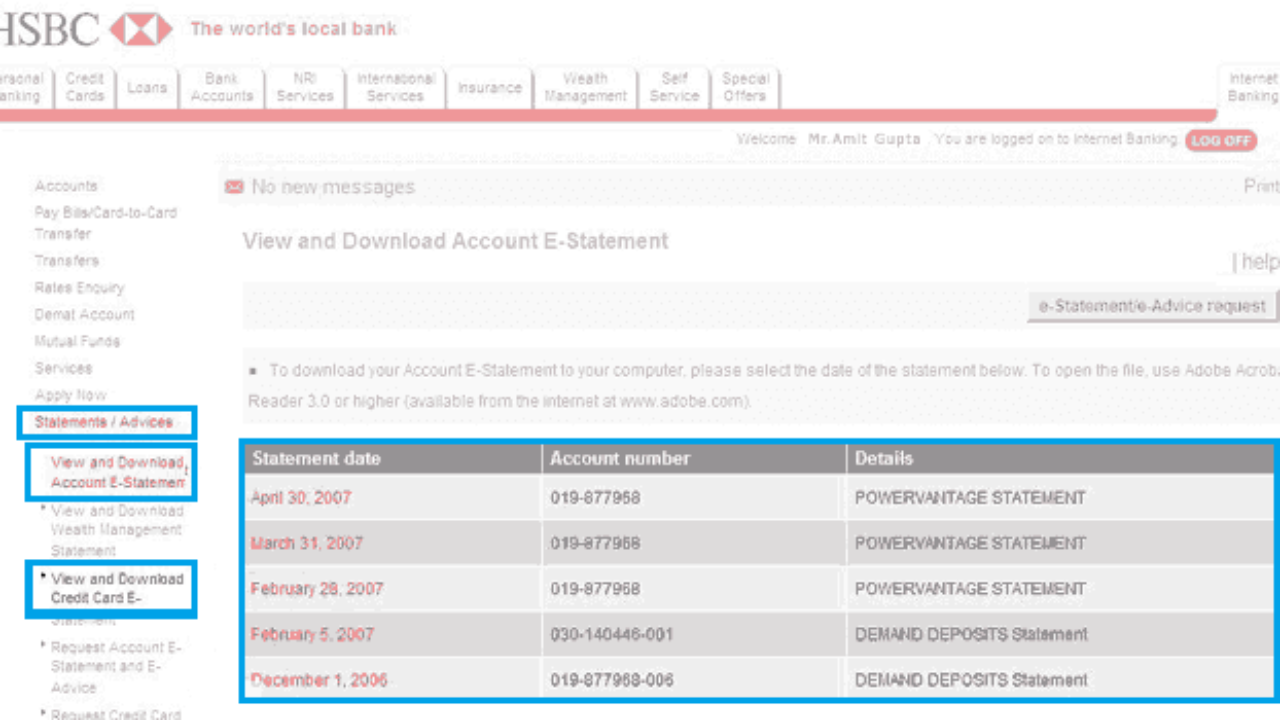Open the Self Service tab
The height and width of the screenshot is (720, 1280).
coord(674,87)
